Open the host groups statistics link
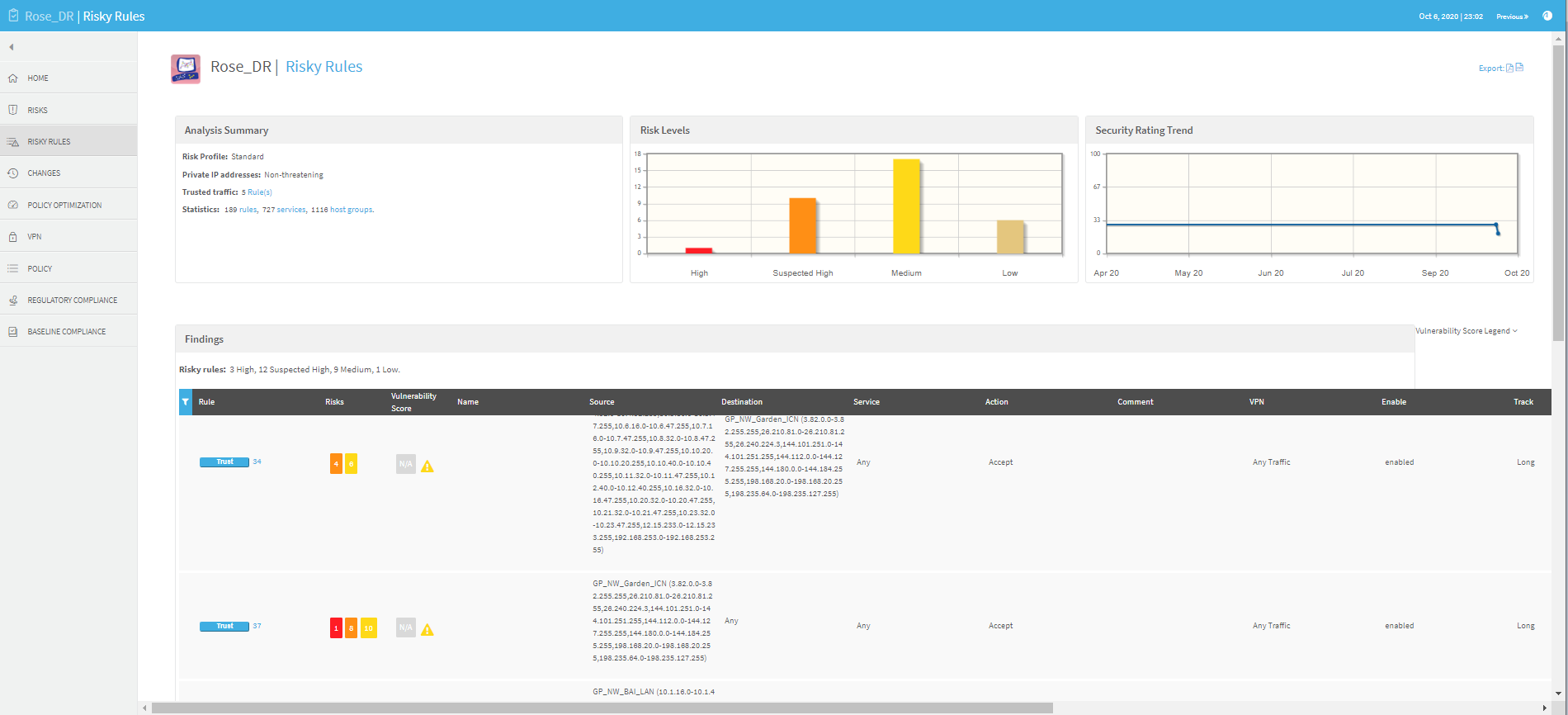Image resolution: width=1568 pixels, height=715 pixels. [352, 210]
